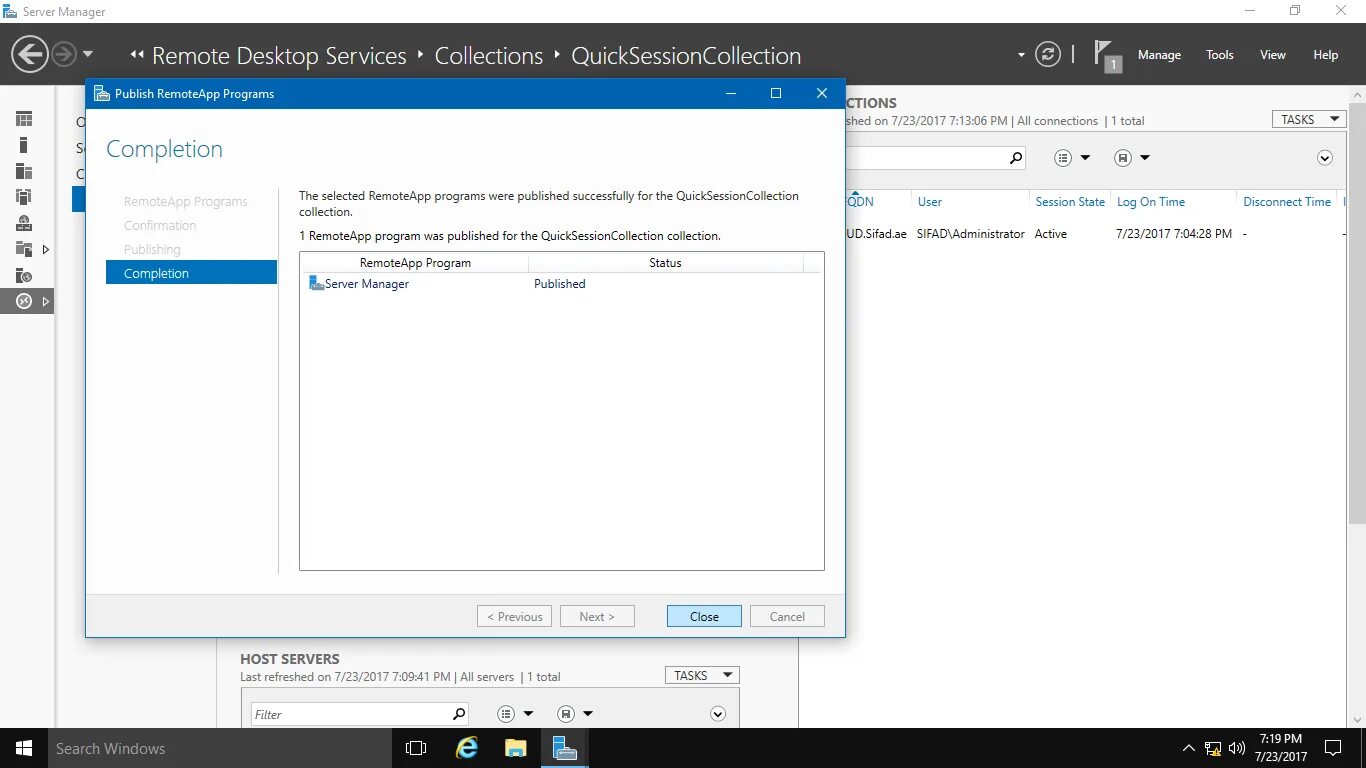Image resolution: width=1366 pixels, height=768 pixels.
Task: Refresh Server Manager with the circular refresh icon
Action: tap(1047, 54)
